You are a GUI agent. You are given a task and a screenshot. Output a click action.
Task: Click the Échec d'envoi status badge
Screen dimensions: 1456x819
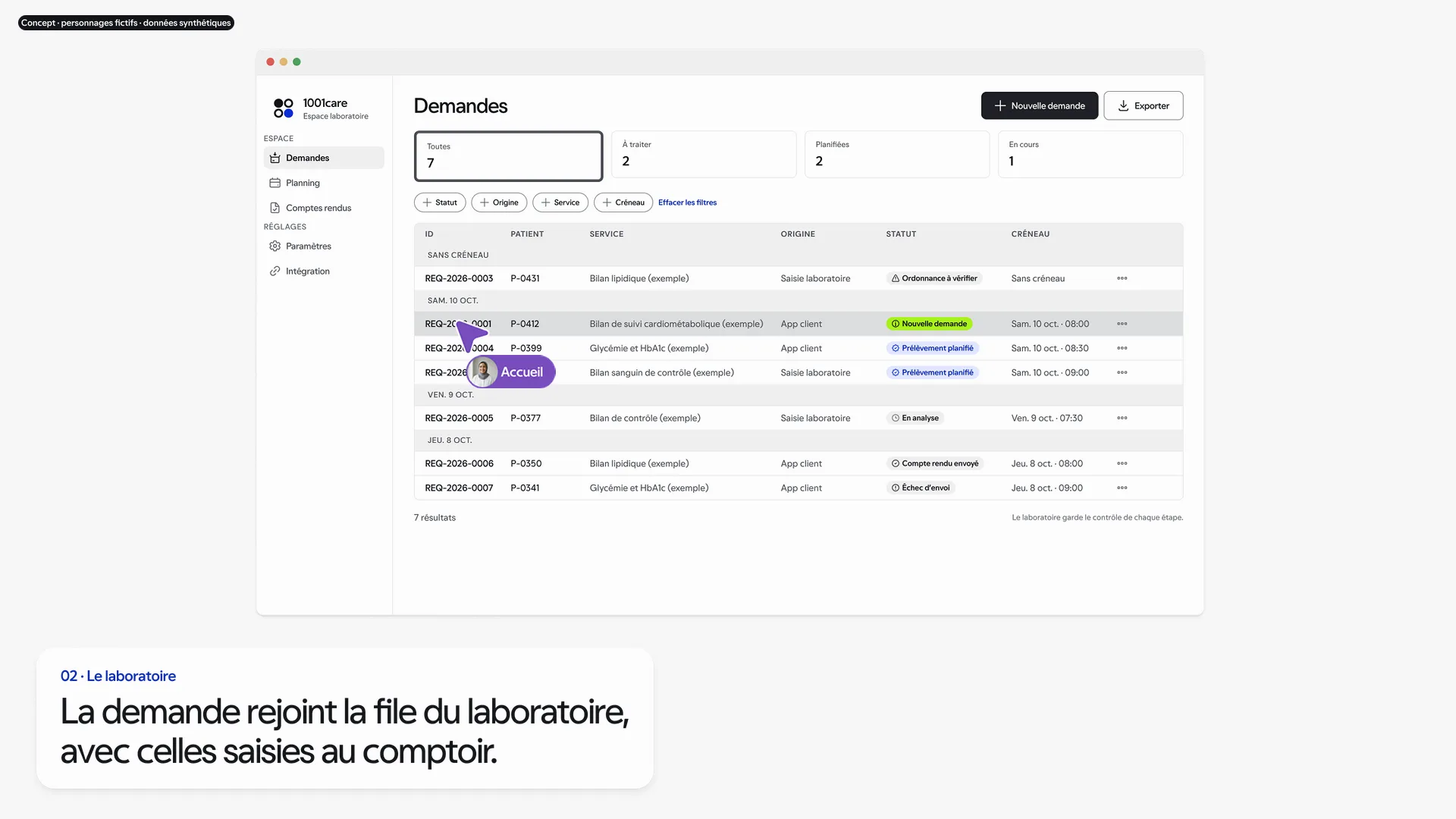pos(921,488)
